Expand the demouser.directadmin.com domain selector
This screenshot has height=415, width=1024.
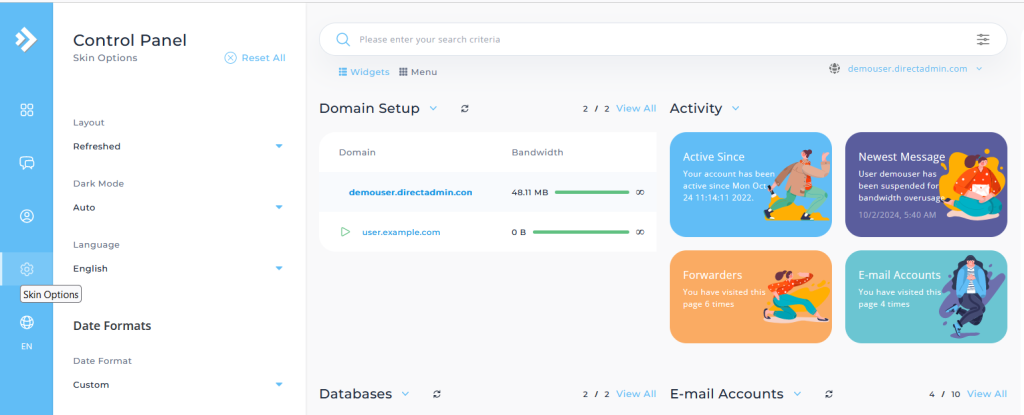(906, 69)
